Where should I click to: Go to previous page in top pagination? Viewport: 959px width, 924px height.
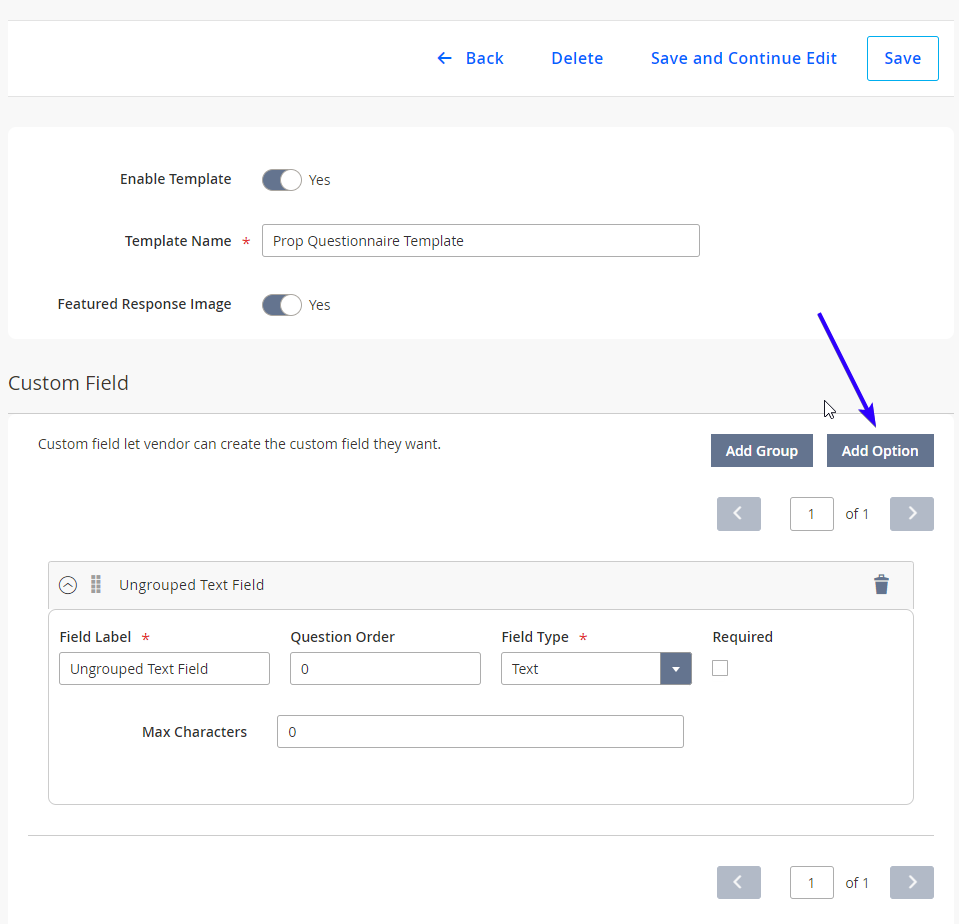(x=739, y=514)
